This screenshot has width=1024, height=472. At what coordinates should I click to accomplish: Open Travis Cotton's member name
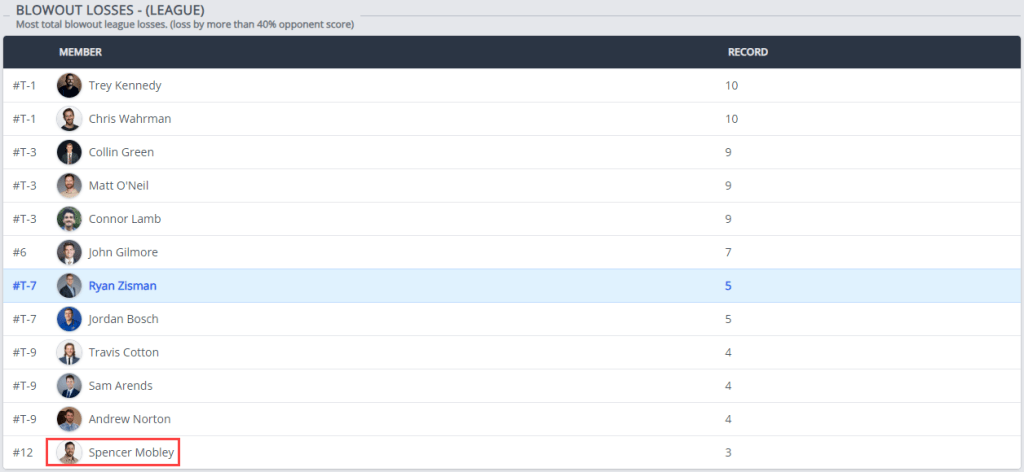click(123, 353)
